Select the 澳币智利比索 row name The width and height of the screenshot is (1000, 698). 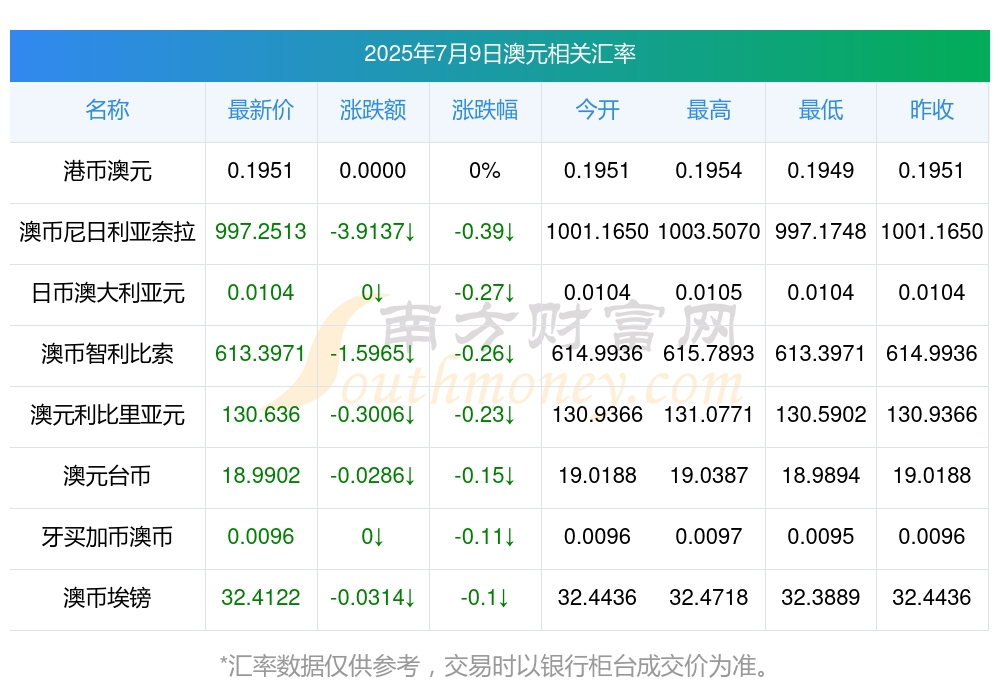coord(107,353)
